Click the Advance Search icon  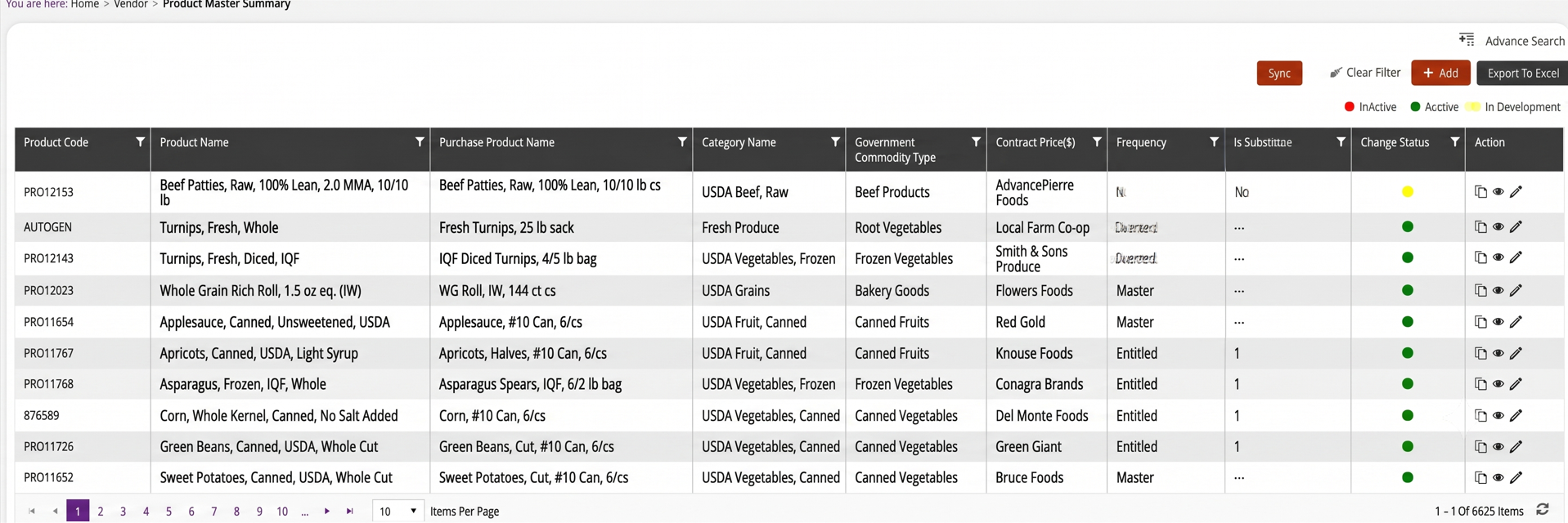1467,40
